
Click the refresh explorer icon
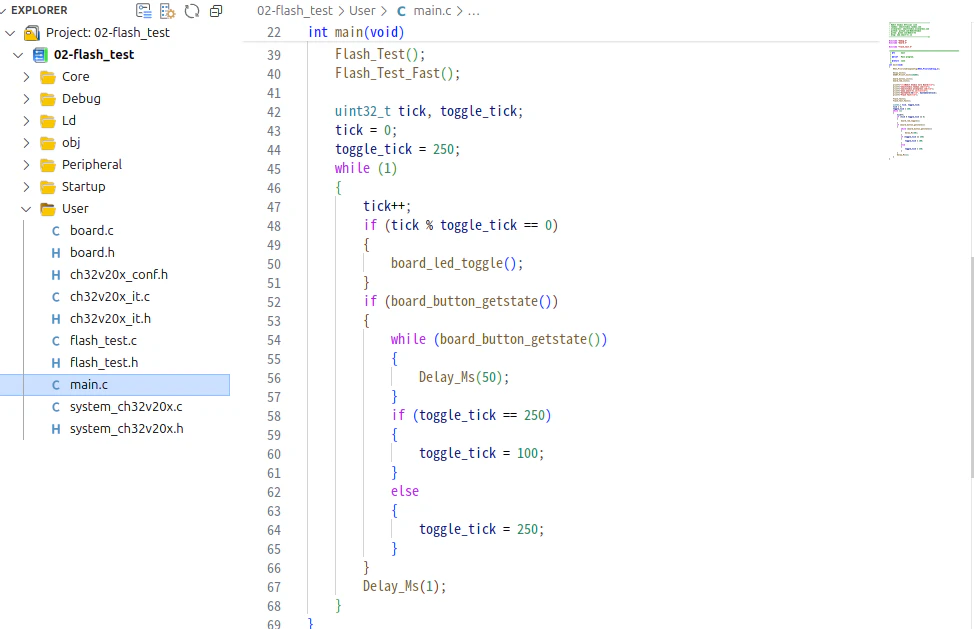[x=192, y=11]
